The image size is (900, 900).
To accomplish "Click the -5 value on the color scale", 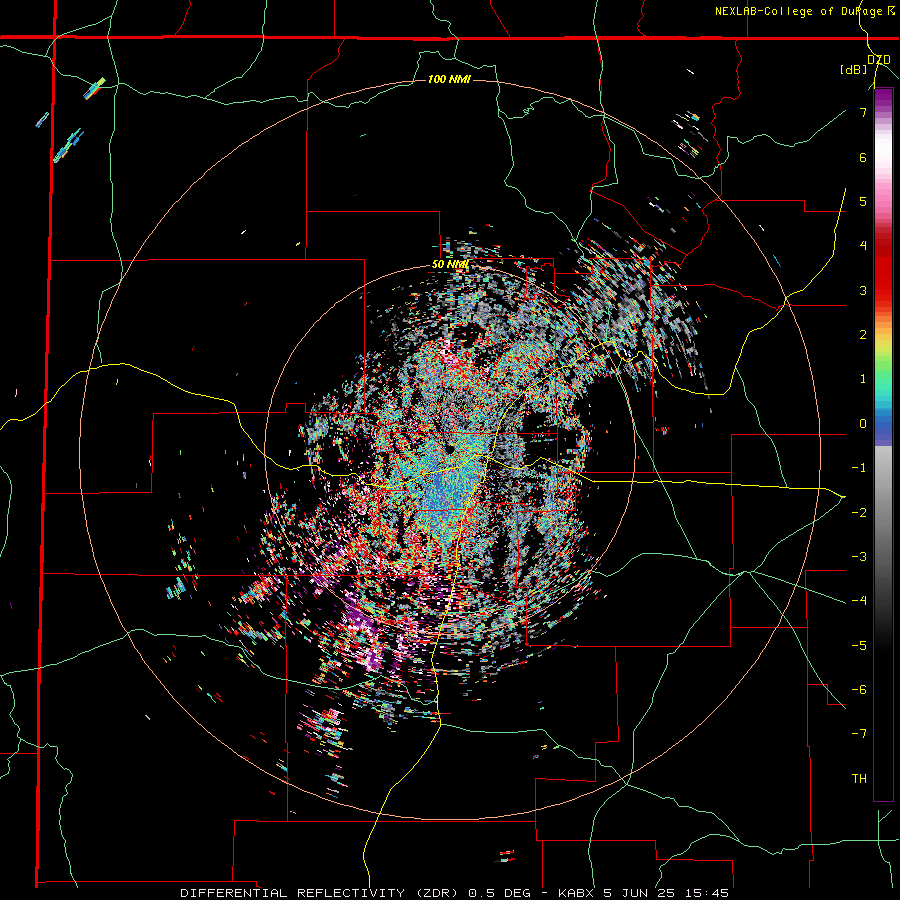I will [859, 646].
